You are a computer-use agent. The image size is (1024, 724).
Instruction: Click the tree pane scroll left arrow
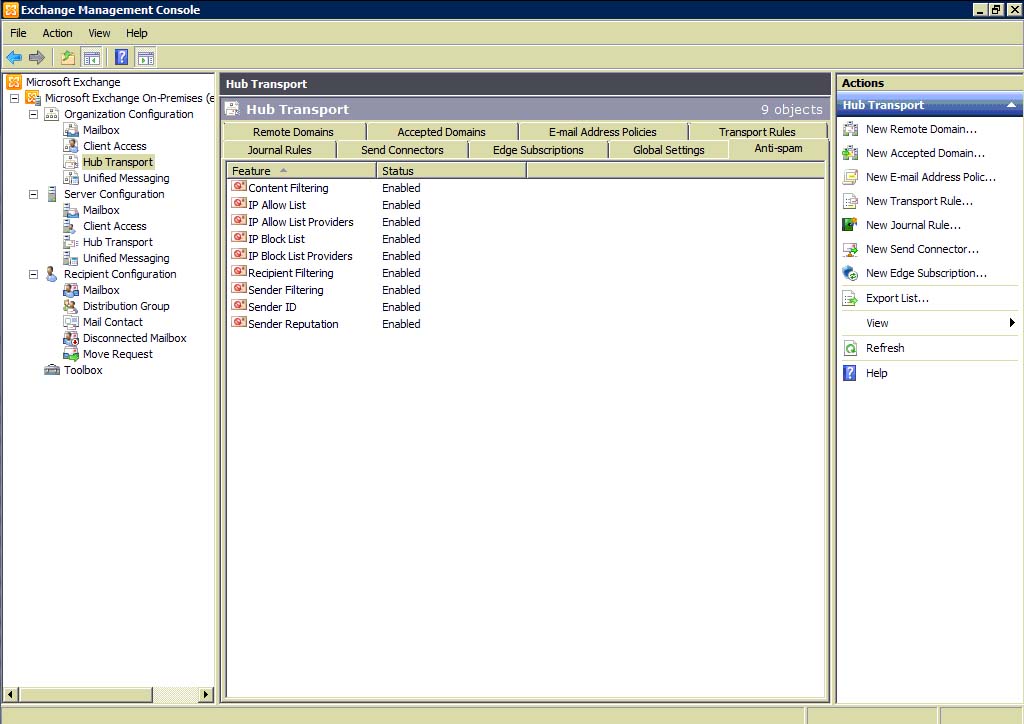pyautogui.click(x=10, y=694)
